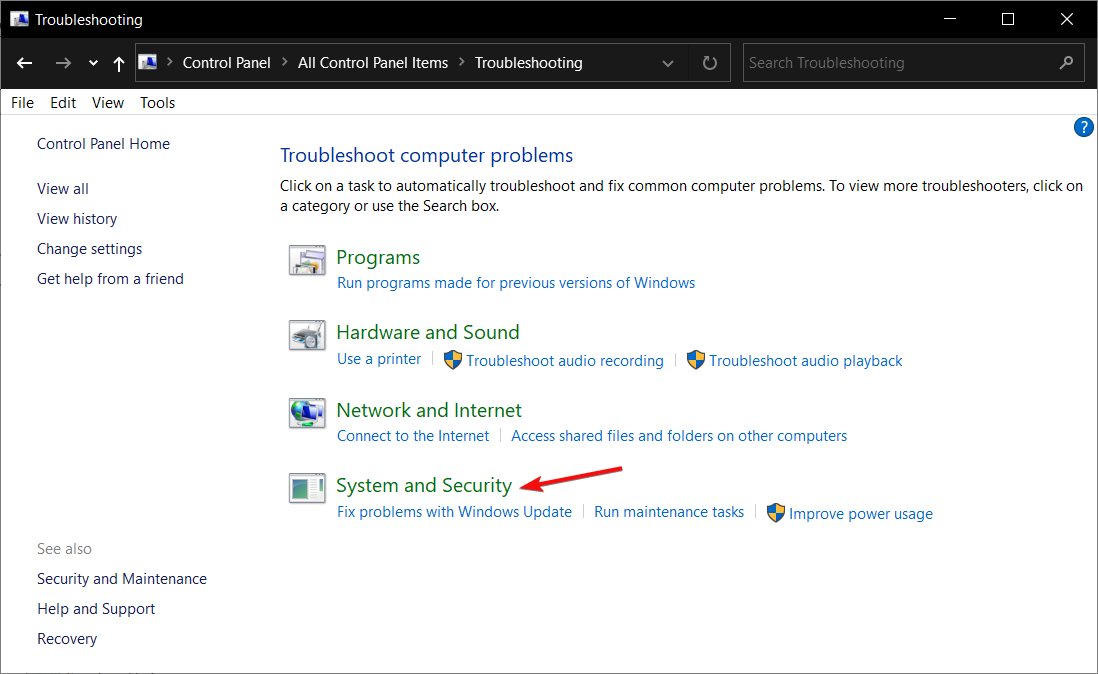This screenshot has width=1098, height=674.
Task: Focus the Search Troubleshooting field
Action: point(913,63)
